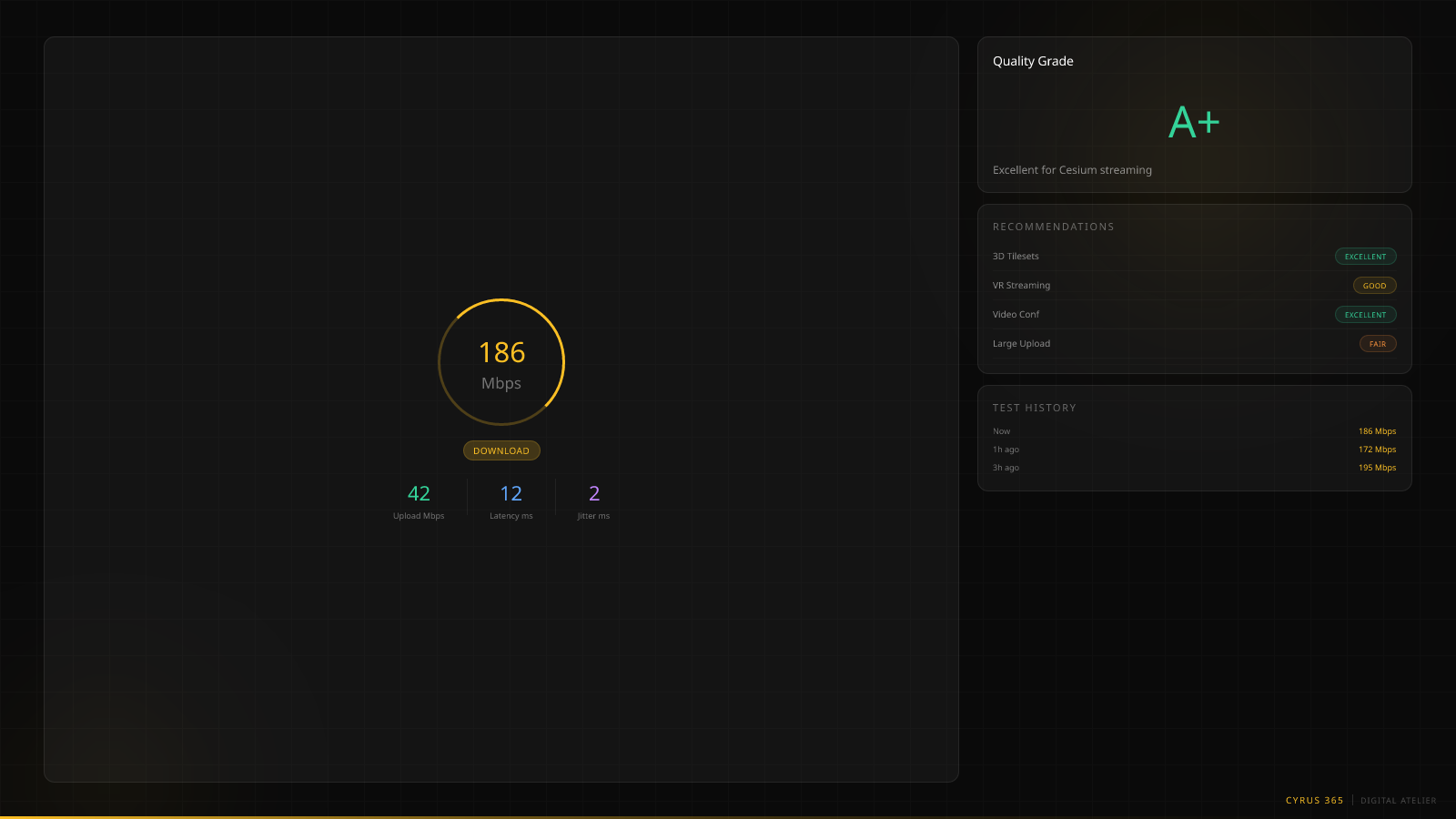1456x819 pixels.
Task: Click the 195 Mbps history value
Action: (x=1377, y=468)
